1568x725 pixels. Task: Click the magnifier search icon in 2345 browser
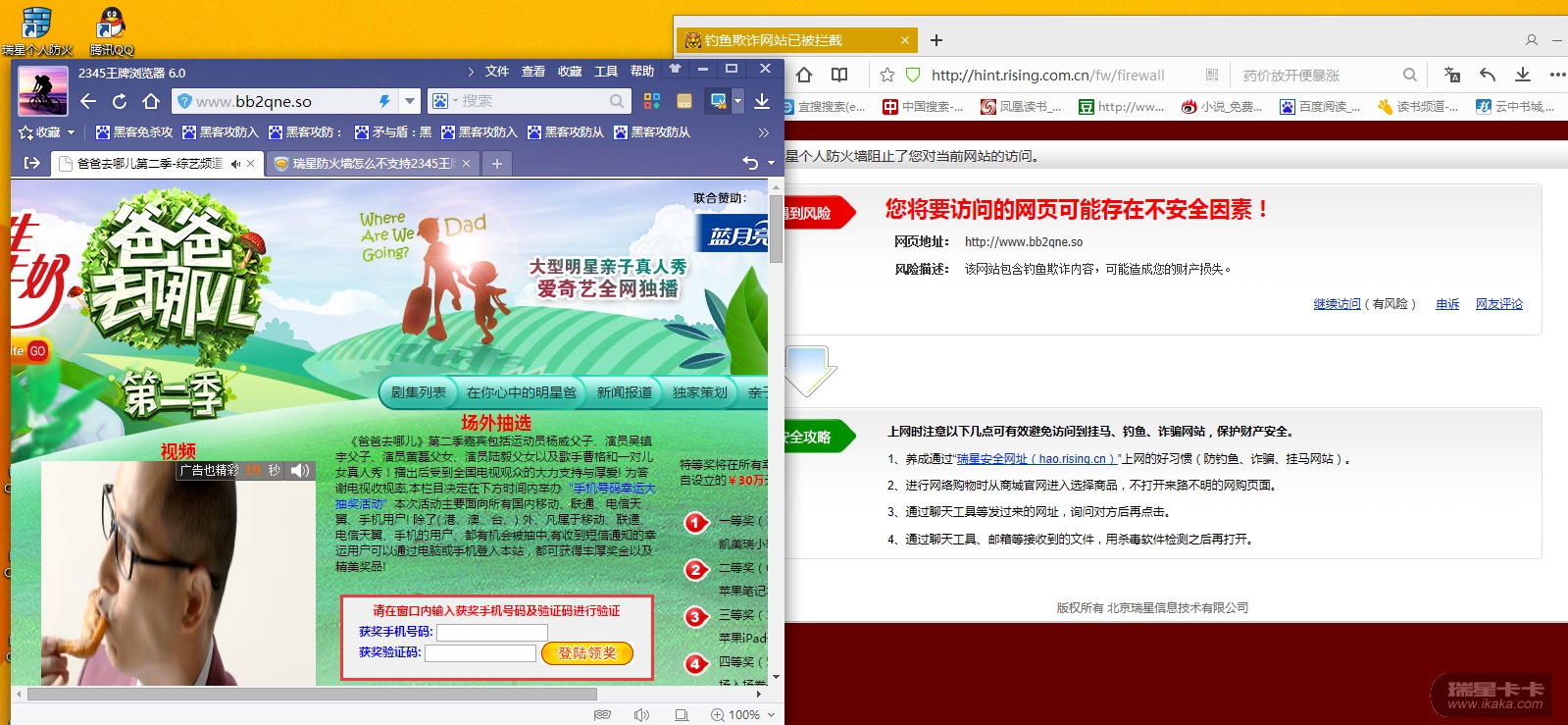(x=617, y=101)
